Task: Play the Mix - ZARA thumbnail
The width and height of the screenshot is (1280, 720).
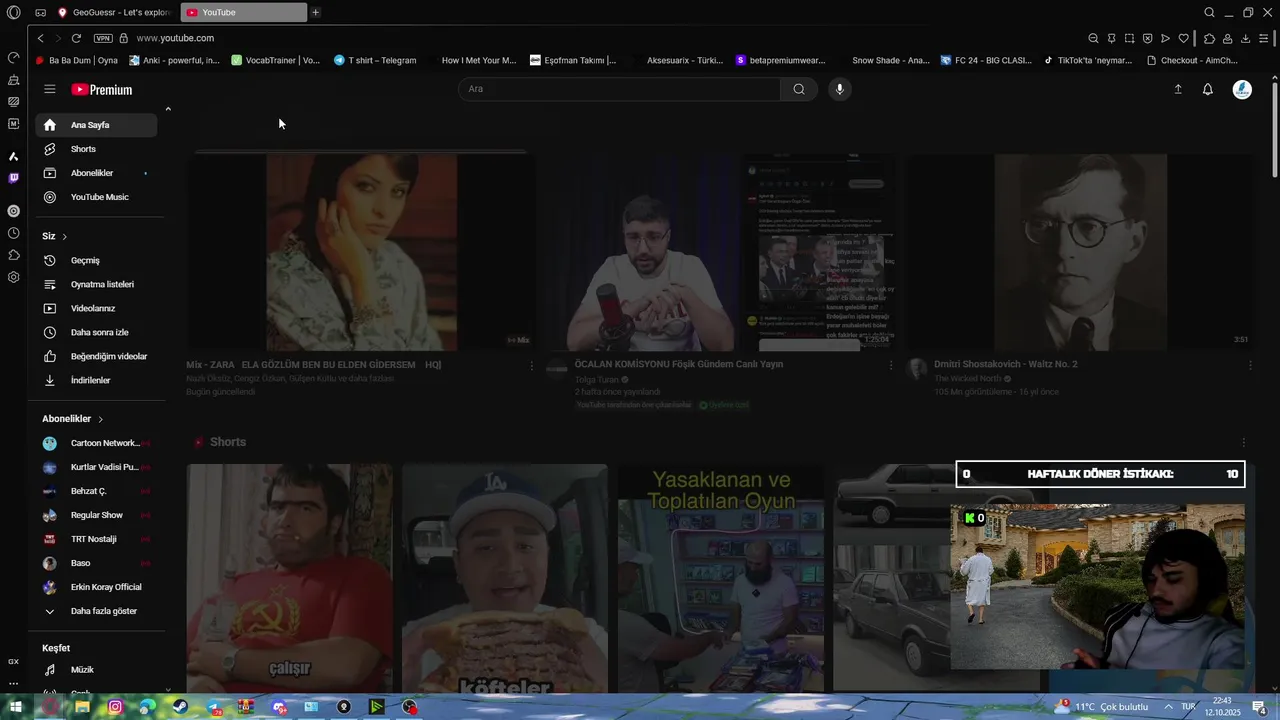Action: (x=361, y=252)
